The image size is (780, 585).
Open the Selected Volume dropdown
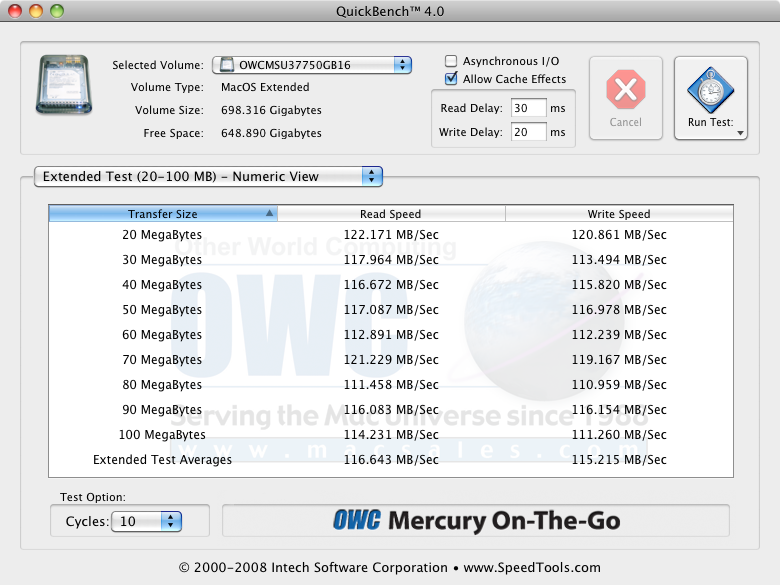tap(311, 65)
